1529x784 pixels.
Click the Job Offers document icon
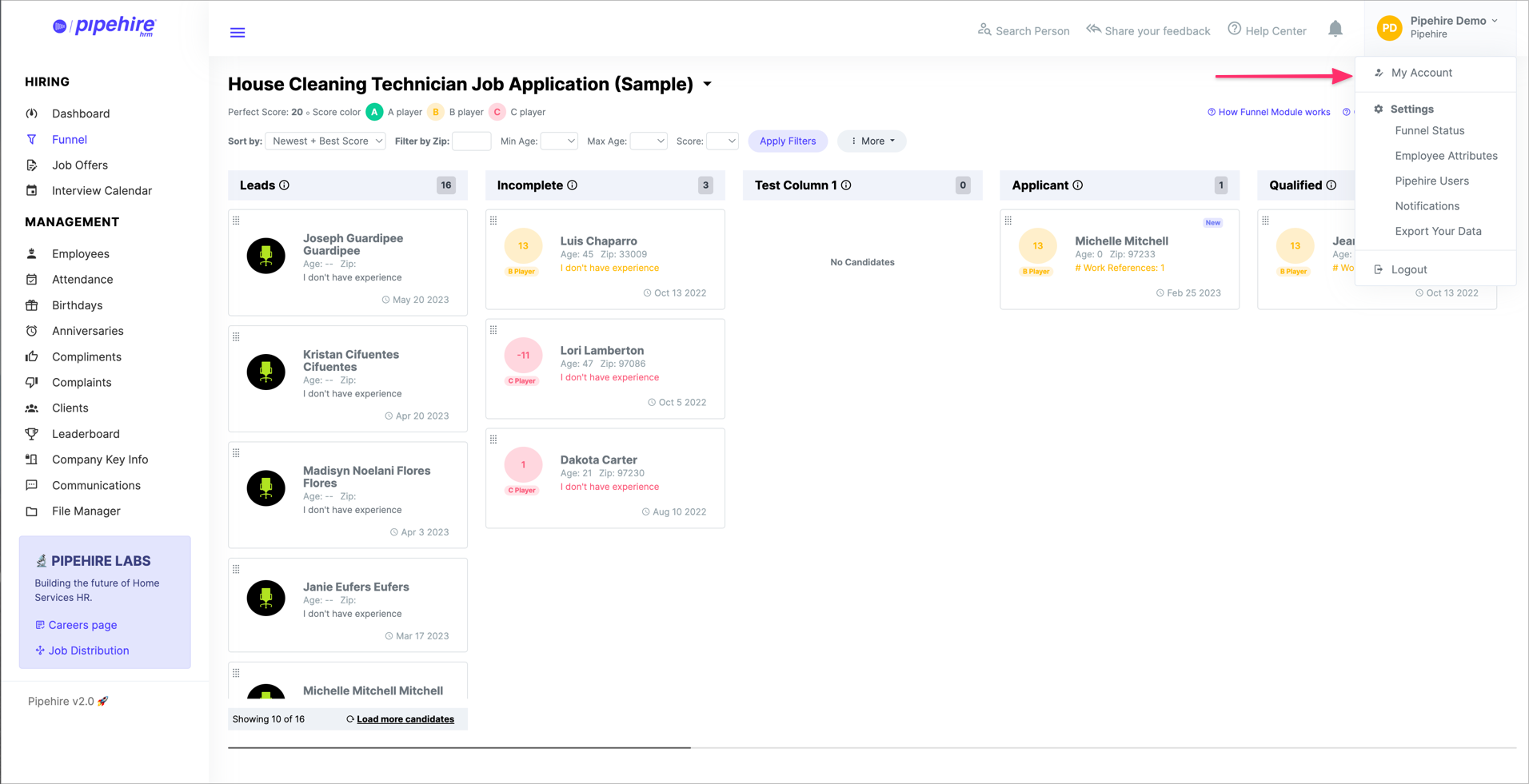32,165
